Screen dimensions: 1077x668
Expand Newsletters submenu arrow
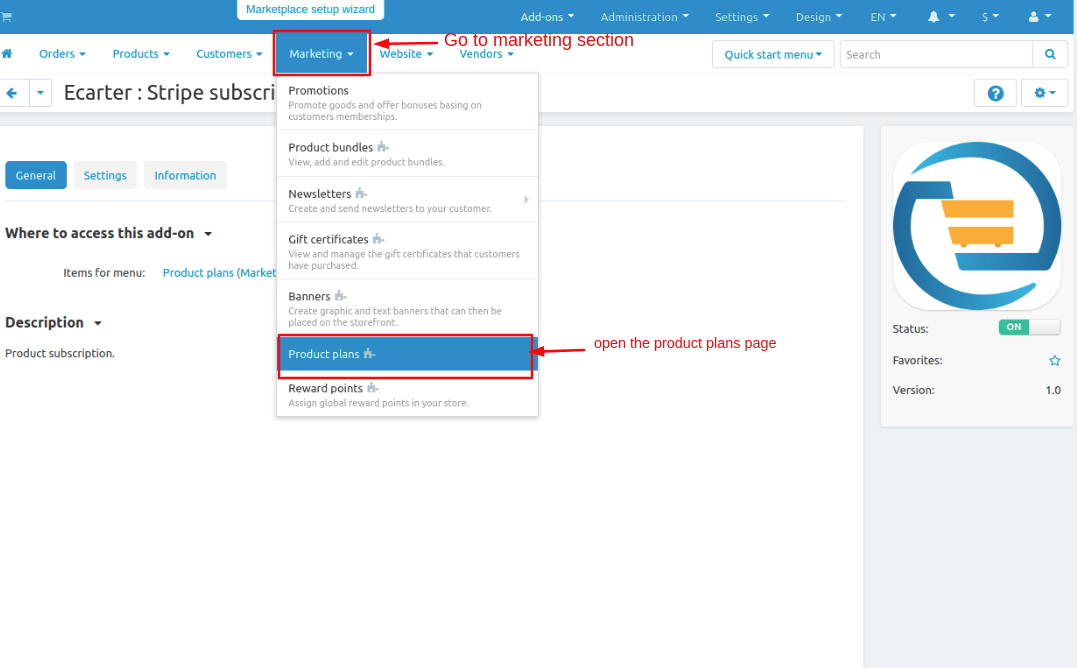point(526,200)
